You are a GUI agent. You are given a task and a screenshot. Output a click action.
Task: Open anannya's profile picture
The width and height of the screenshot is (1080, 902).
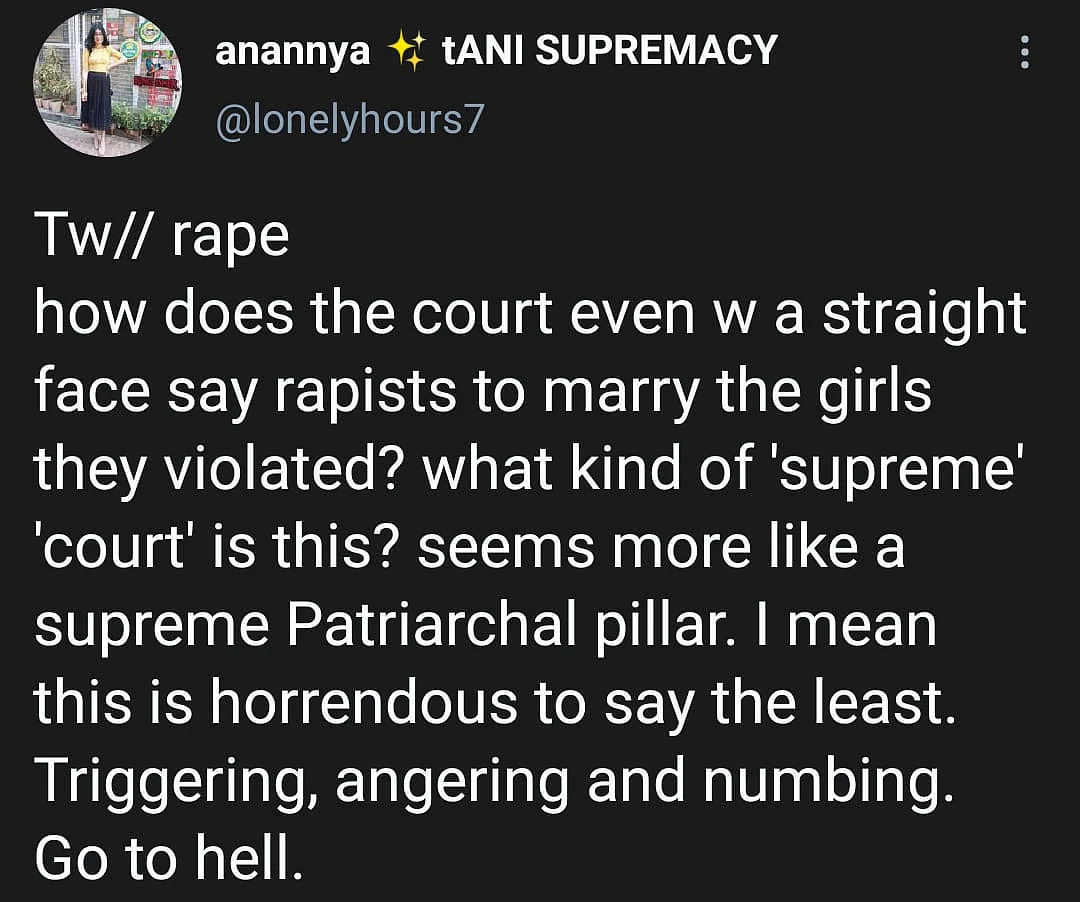click(107, 83)
